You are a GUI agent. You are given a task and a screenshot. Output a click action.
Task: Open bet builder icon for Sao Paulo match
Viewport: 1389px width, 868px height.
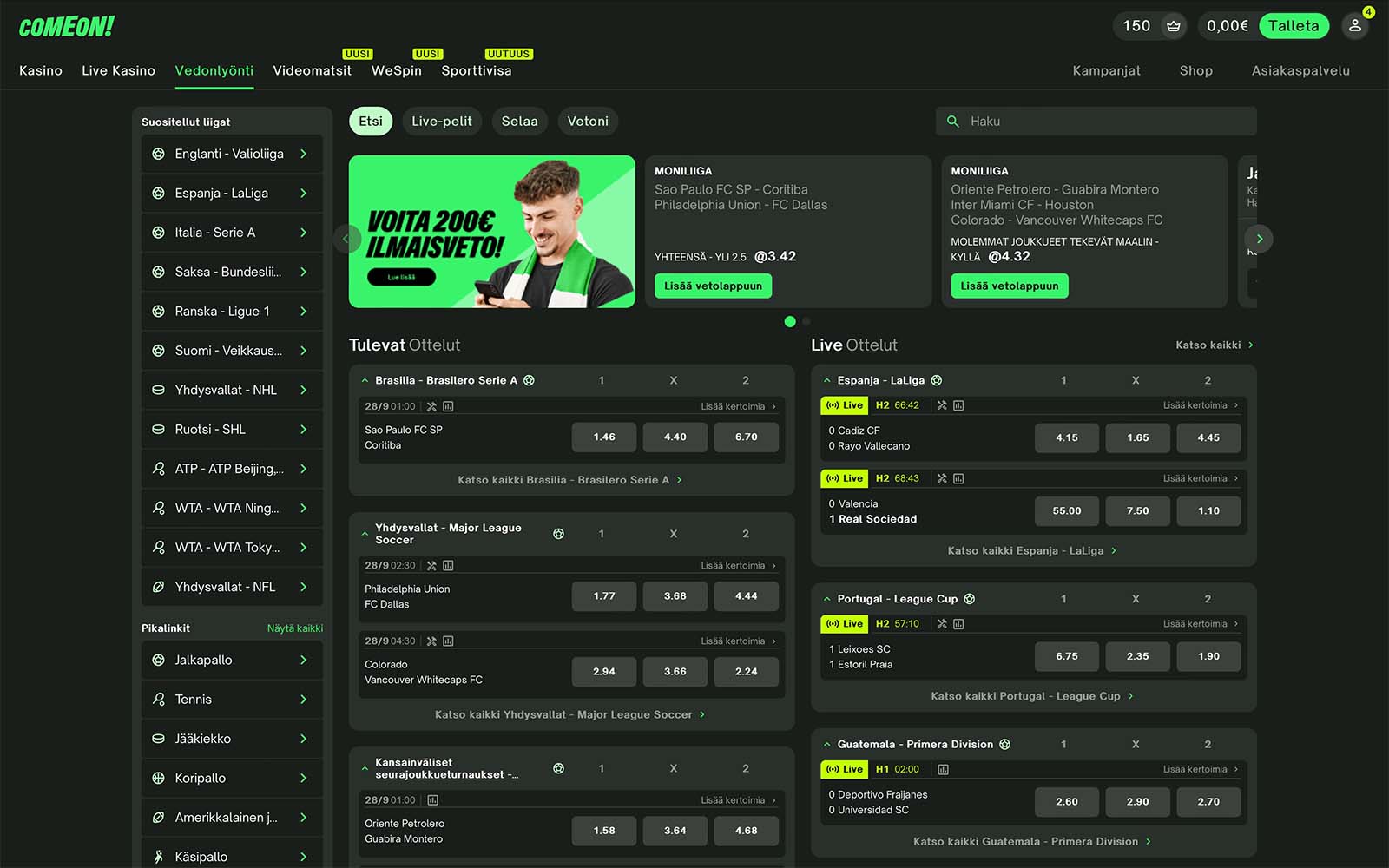[431, 406]
